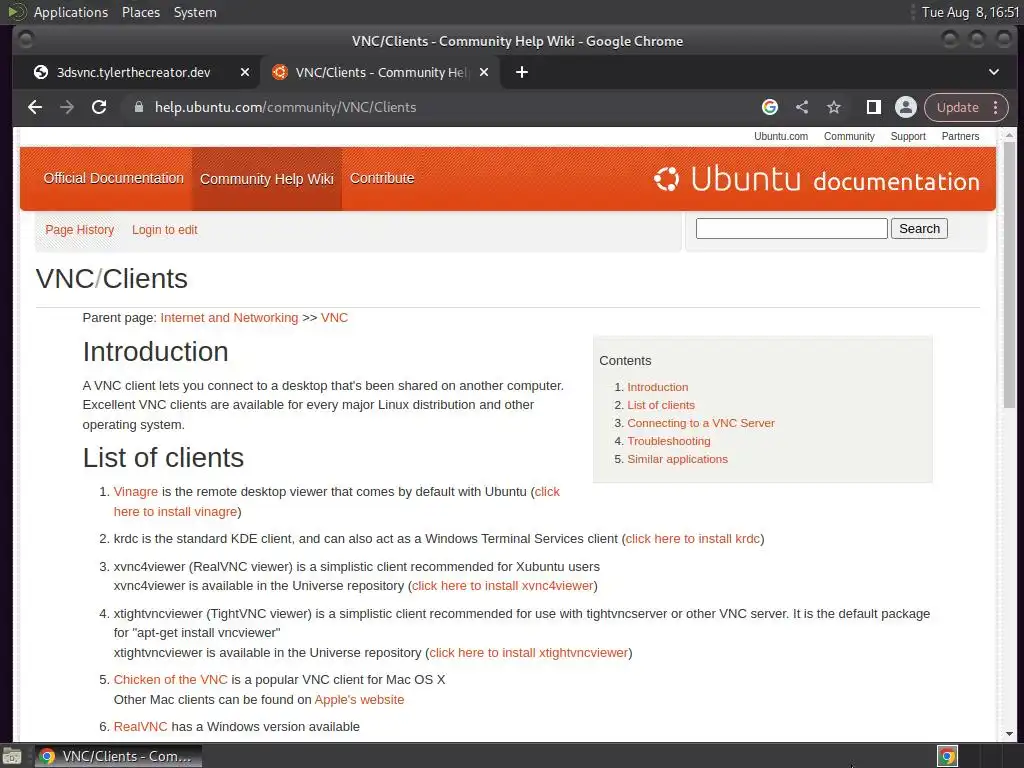The image size is (1024, 768).
Task: Click the MATE logo icon in top panel
Action: (x=17, y=12)
